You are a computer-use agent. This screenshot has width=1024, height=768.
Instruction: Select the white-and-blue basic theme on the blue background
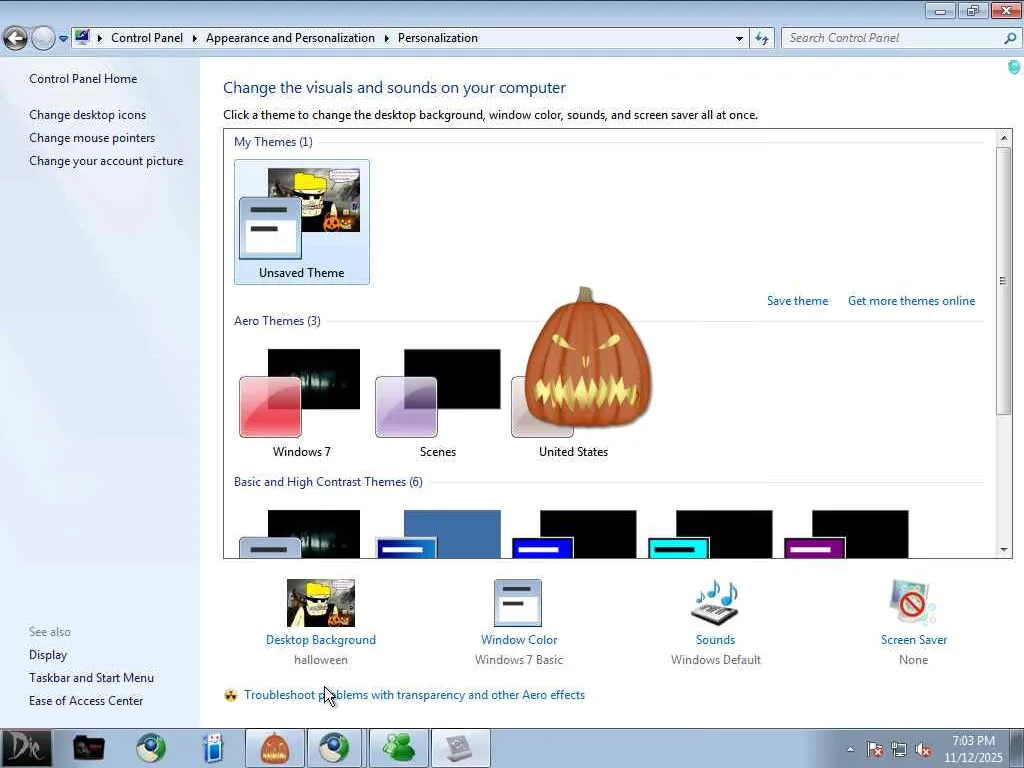[x=439, y=534]
